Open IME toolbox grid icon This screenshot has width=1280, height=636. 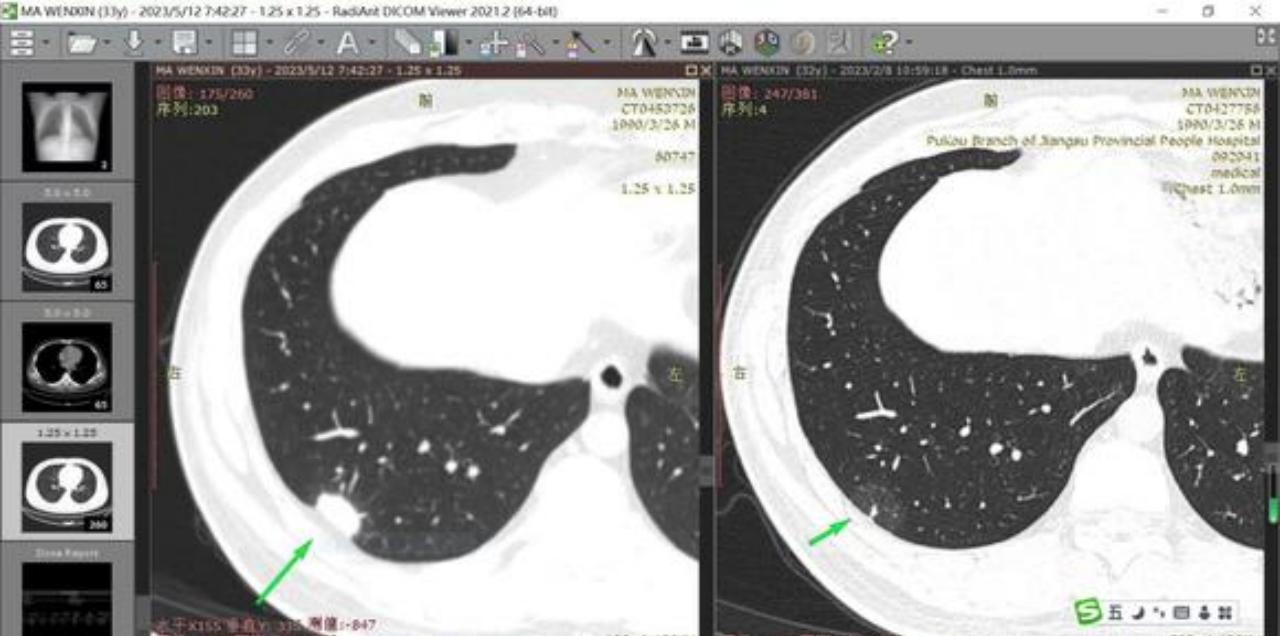click(x=1225, y=612)
